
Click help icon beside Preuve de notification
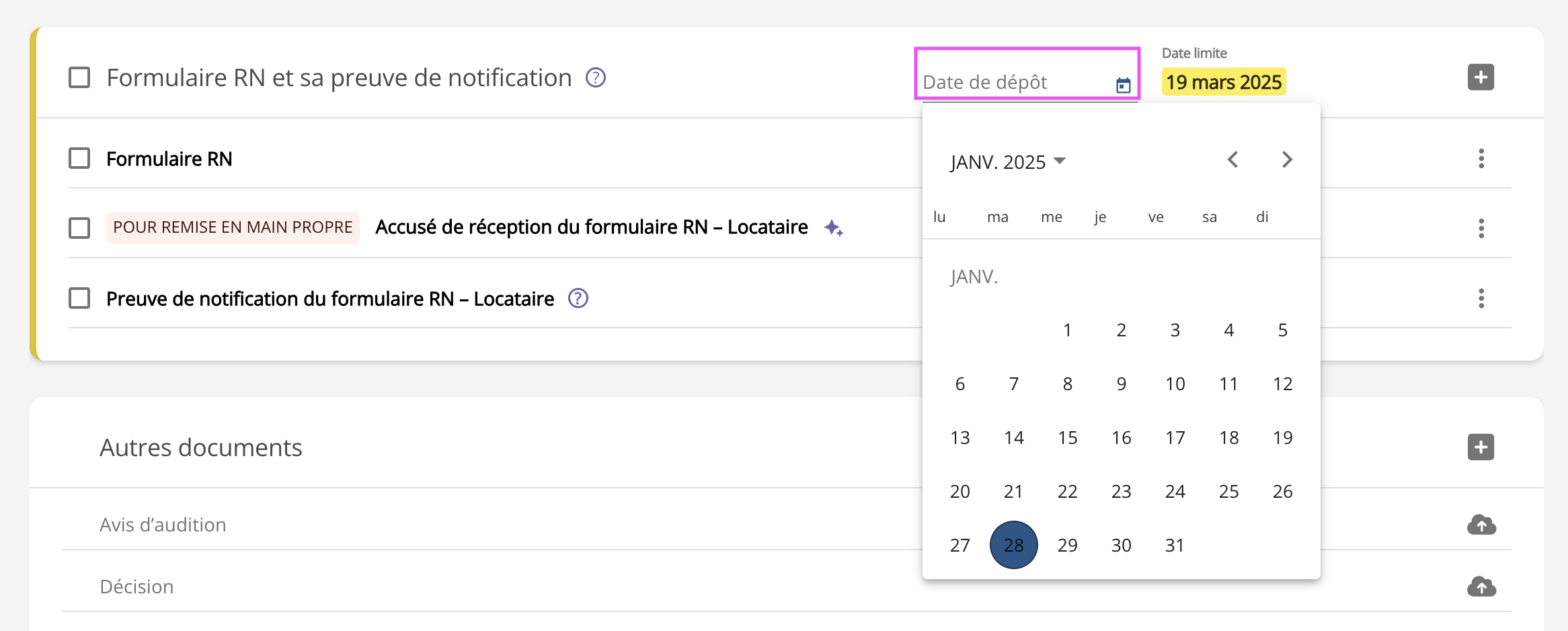pyautogui.click(x=578, y=298)
